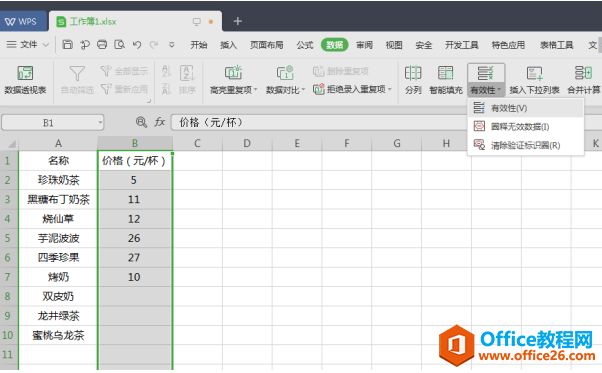Viewport: 602px width, 373px height.
Task: Expand the 拒绝录入重复项 dropdown arrow
Action: click(x=390, y=89)
